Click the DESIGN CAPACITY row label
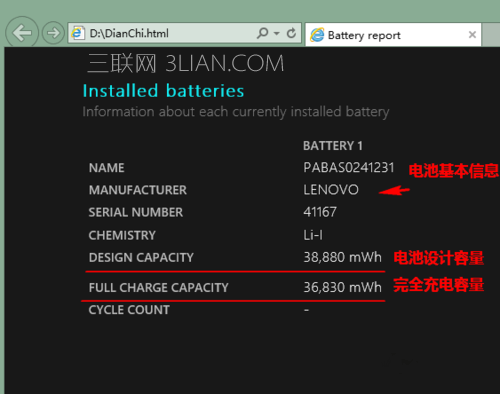Image resolution: width=500 pixels, height=394 pixels. [x=141, y=257]
